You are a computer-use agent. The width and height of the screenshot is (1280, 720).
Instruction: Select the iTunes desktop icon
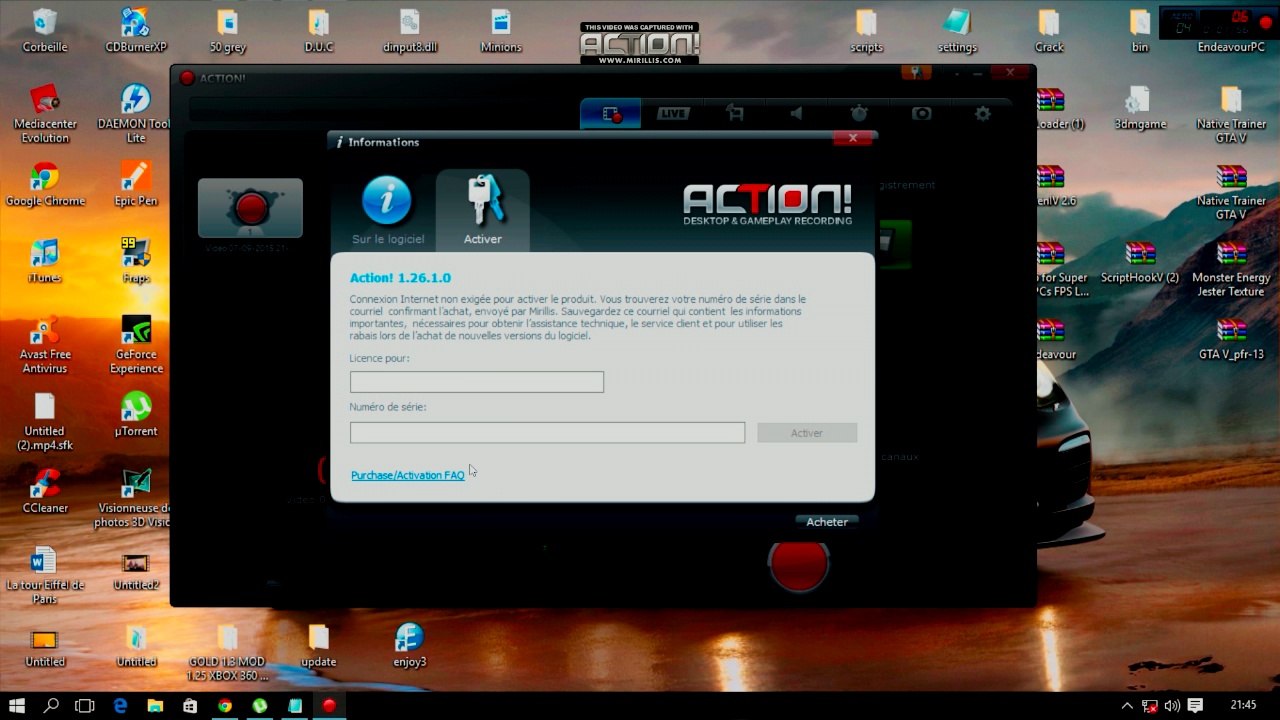(x=45, y=261)
